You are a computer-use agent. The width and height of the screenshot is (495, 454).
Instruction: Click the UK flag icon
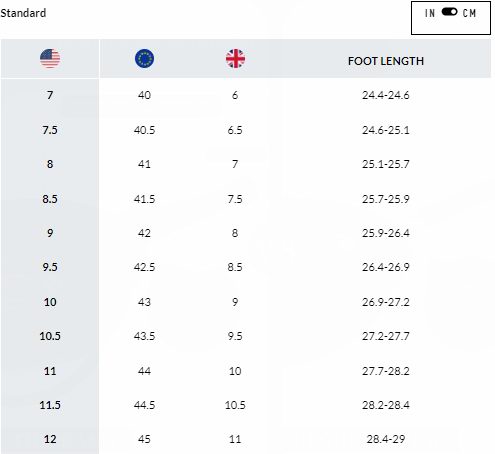[235, 59]
